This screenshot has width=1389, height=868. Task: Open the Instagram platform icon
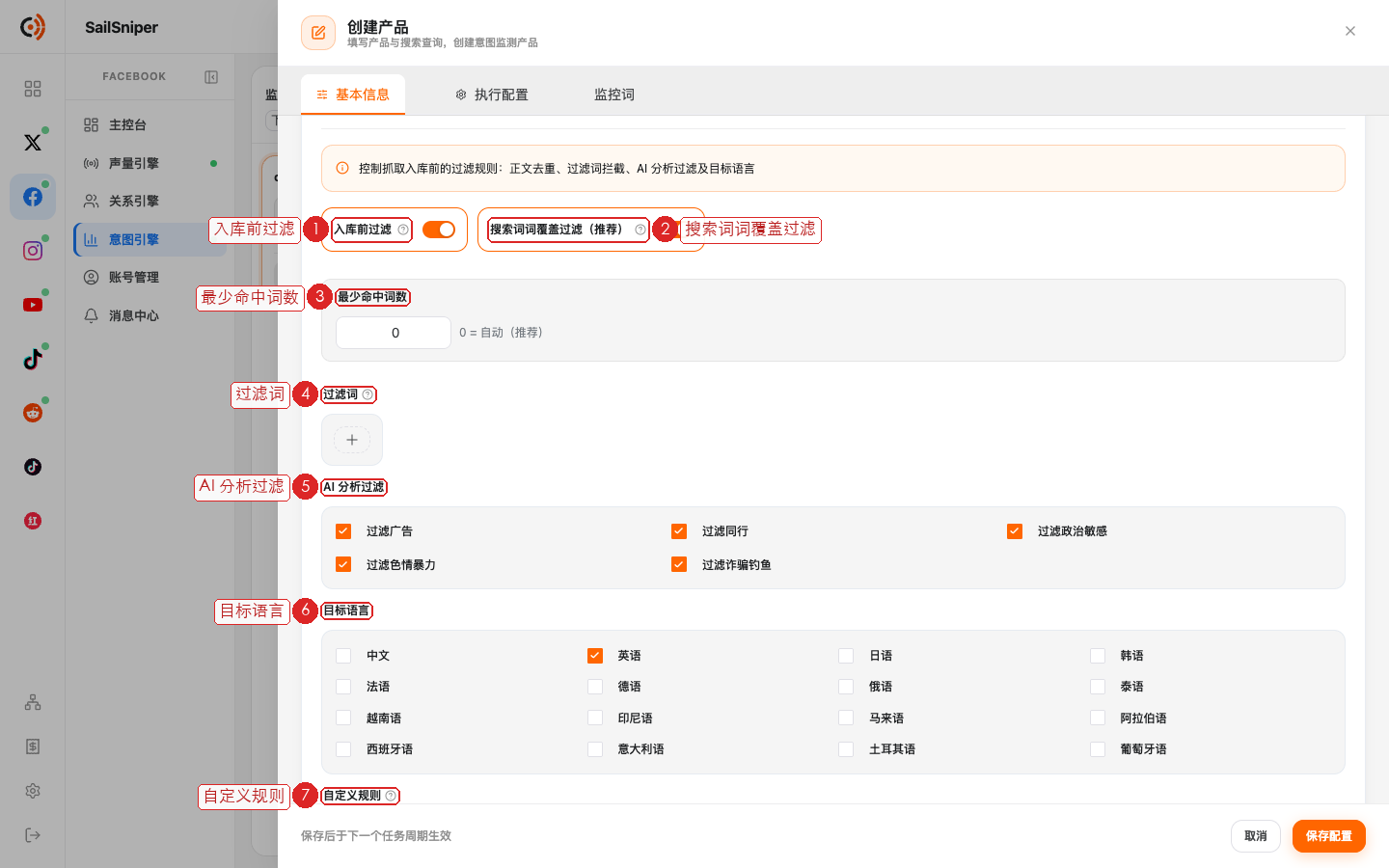tap(33, 251)
